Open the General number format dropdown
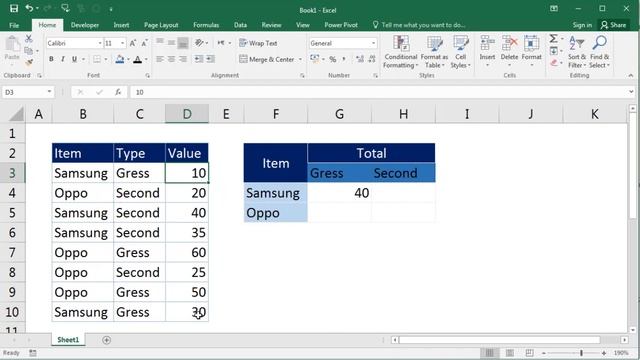Image resolution: width=640 pixels, height=360 pixels. click(373, 43)
